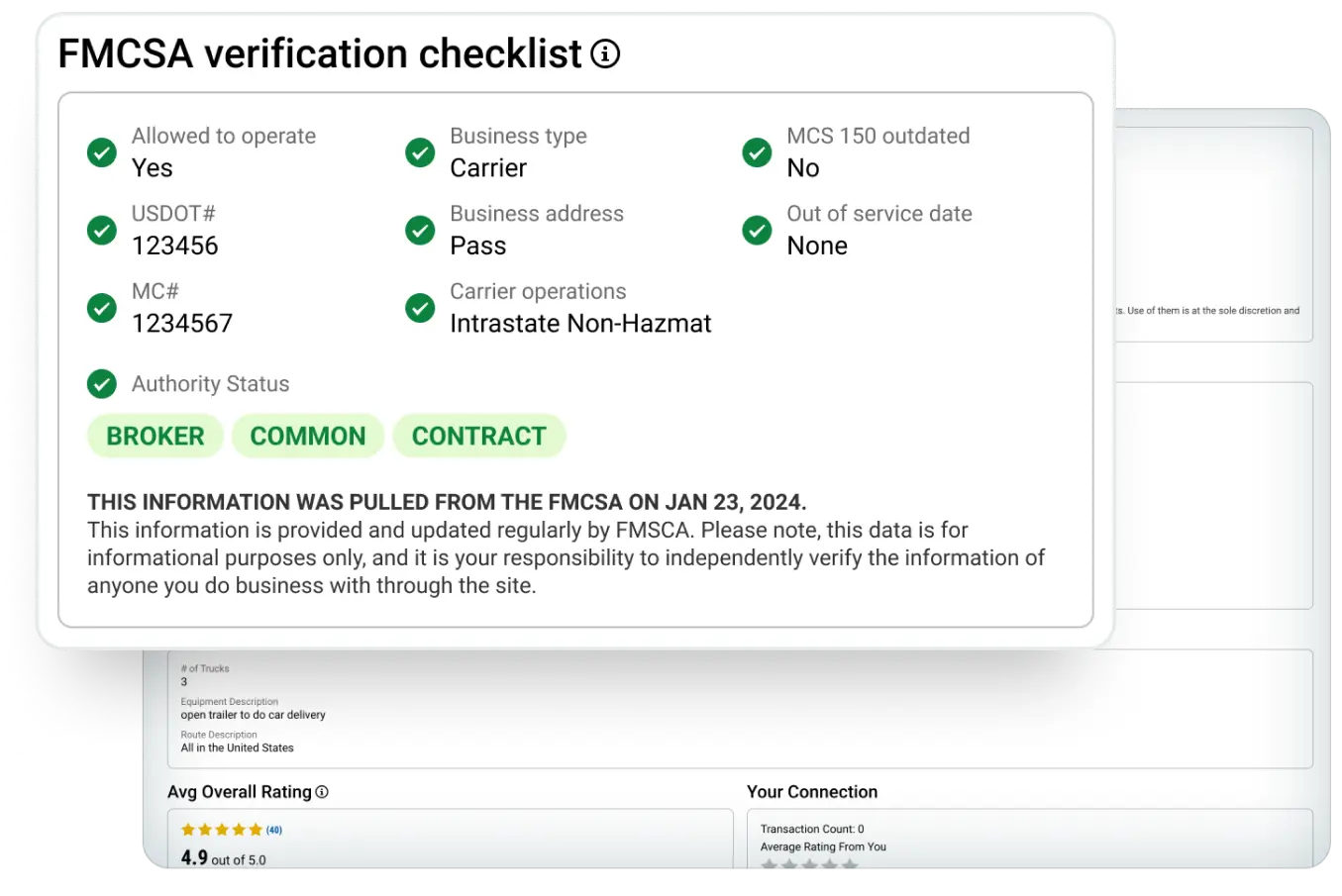This screenshot has height=896, width=1342.
Task: Click checkmark beside Out of service date
Action: 757,230
